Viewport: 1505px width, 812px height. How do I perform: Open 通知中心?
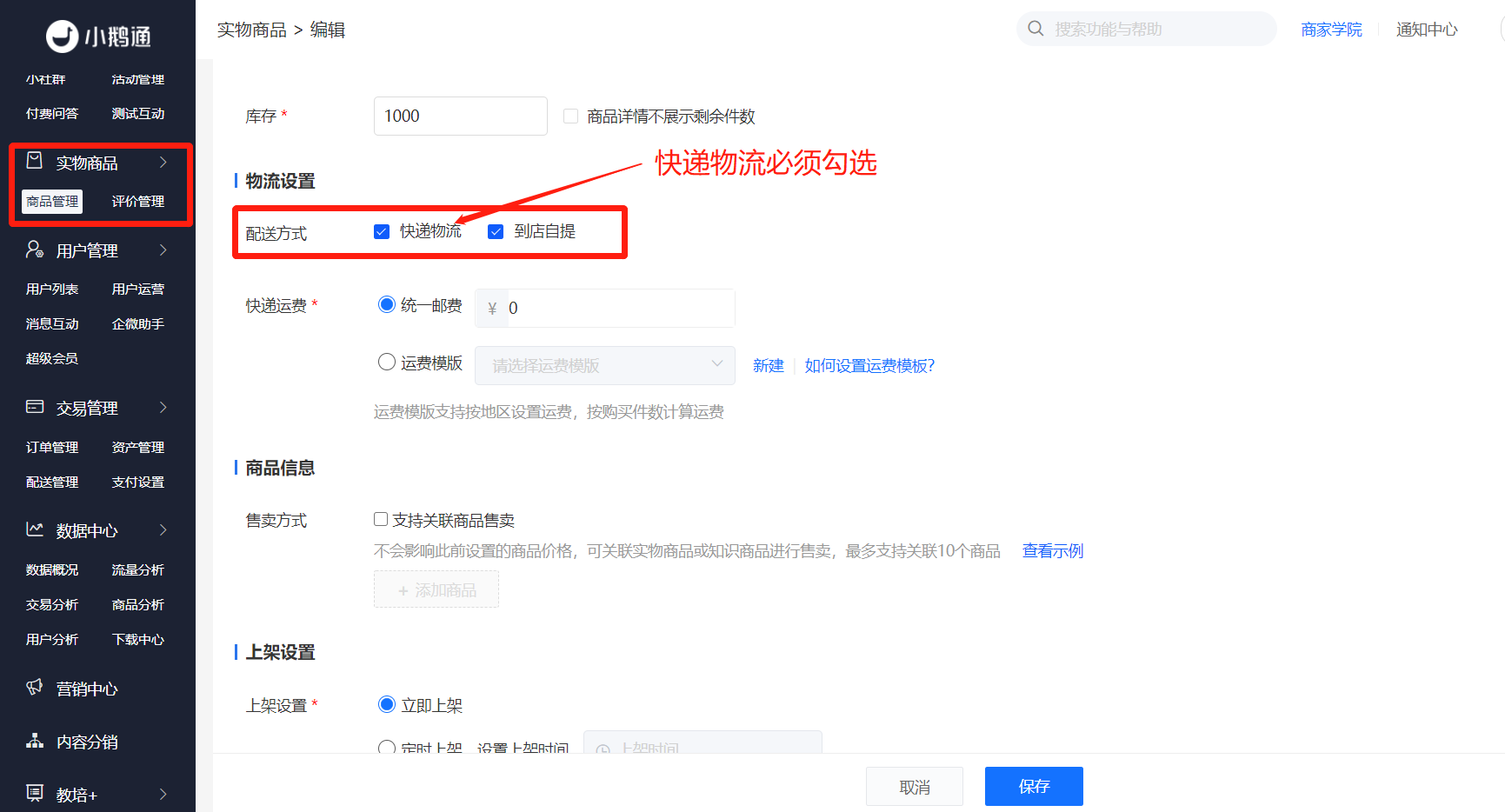coord(1427,30)
